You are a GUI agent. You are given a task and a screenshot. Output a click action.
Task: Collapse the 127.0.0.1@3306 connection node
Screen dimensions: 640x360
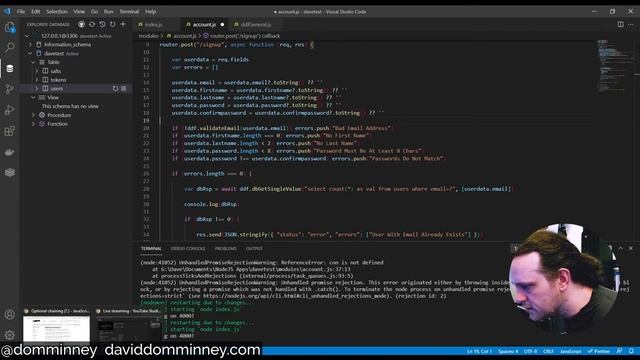point(27,36)
